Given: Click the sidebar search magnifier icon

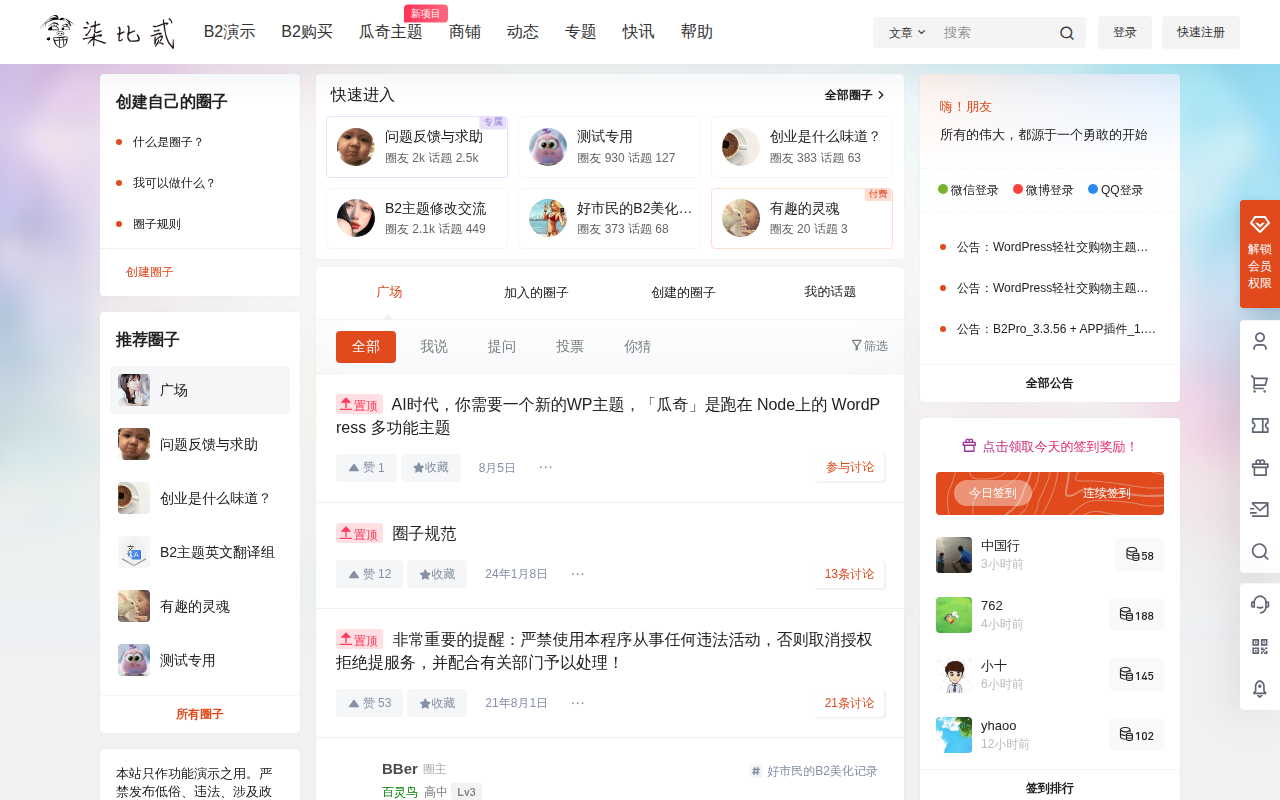Looking at the screenshot, I should click(x=1260, y=551).
